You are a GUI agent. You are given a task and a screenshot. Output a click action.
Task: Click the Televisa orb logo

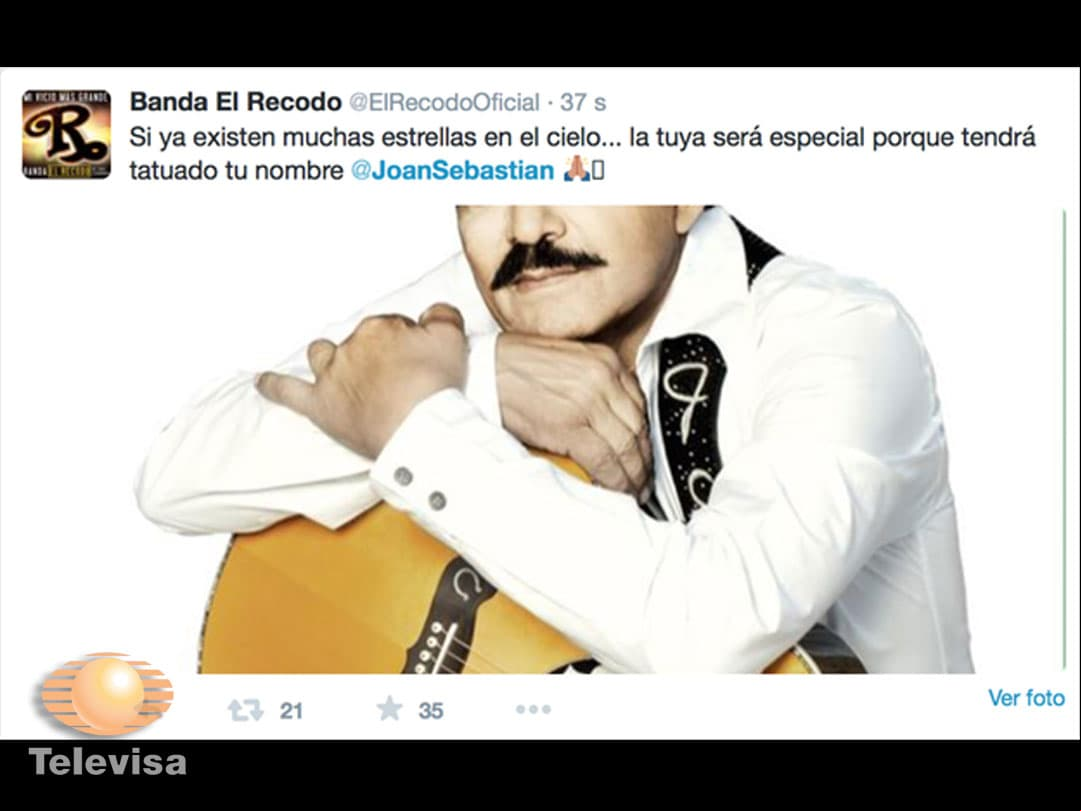point(106,693)
